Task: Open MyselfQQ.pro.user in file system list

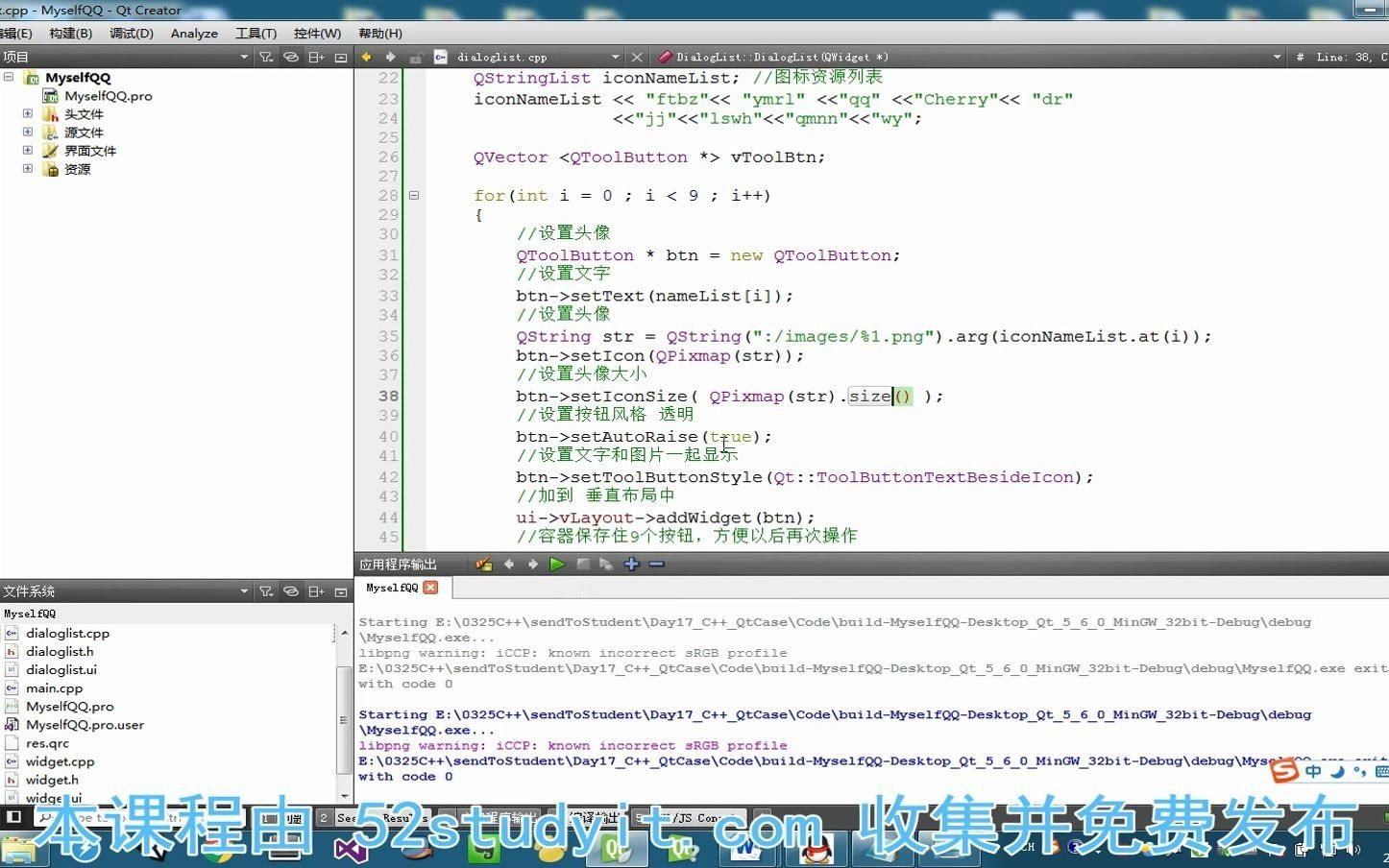Action: tap(85, 725)
